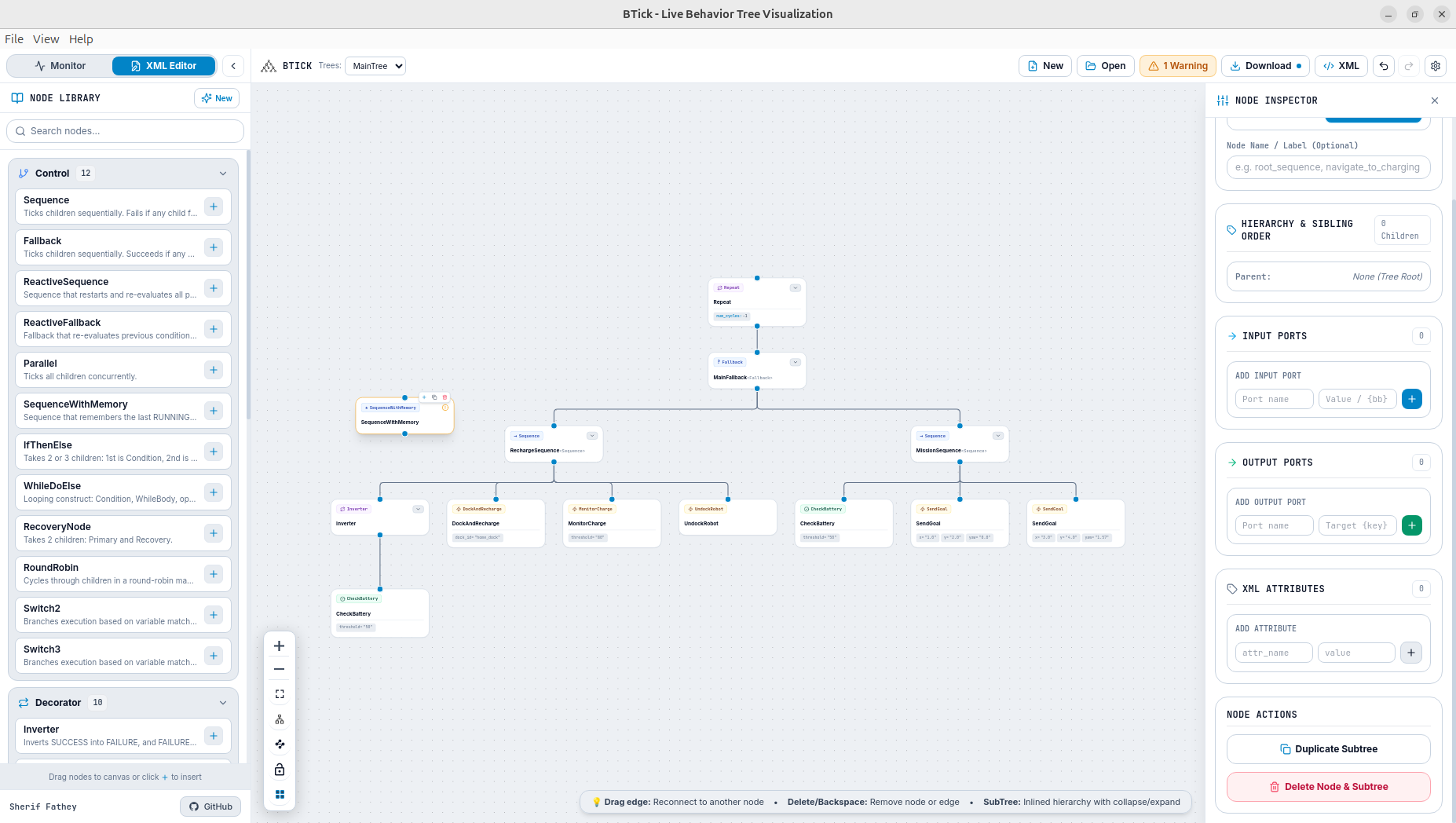Add the RoundRobin node via plus
1456x823 pixels.
(214, 574)
